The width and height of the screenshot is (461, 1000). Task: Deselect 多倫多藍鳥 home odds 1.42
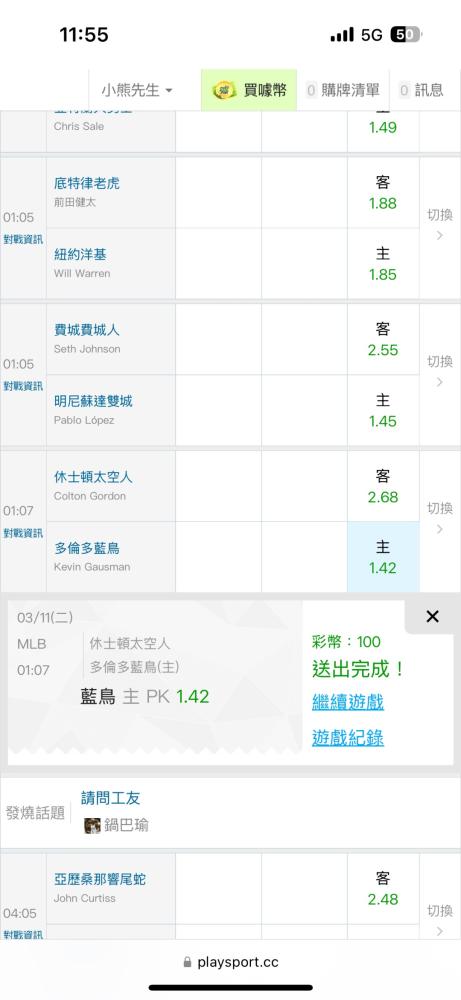point(383,557)
